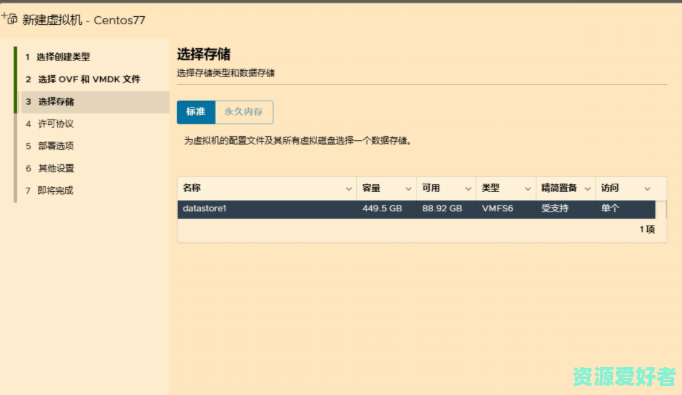Open step 4 许可协议

[50, 124]
